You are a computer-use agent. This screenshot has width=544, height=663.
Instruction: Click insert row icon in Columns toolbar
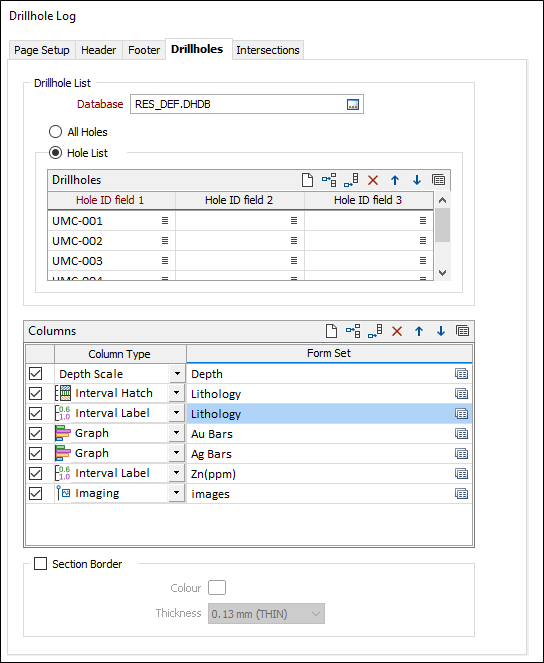pyautogui.click(x=353, y=331)
